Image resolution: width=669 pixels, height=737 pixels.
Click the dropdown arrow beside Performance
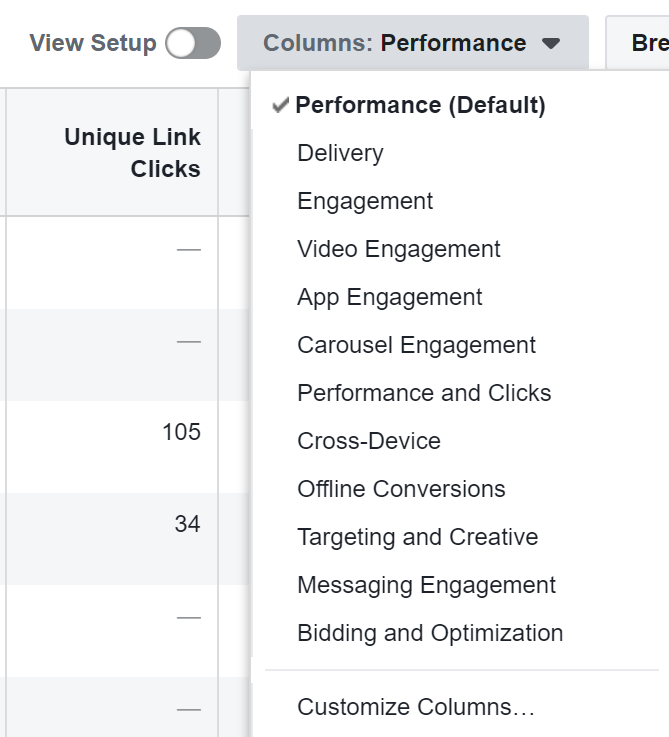click(551, 43)
